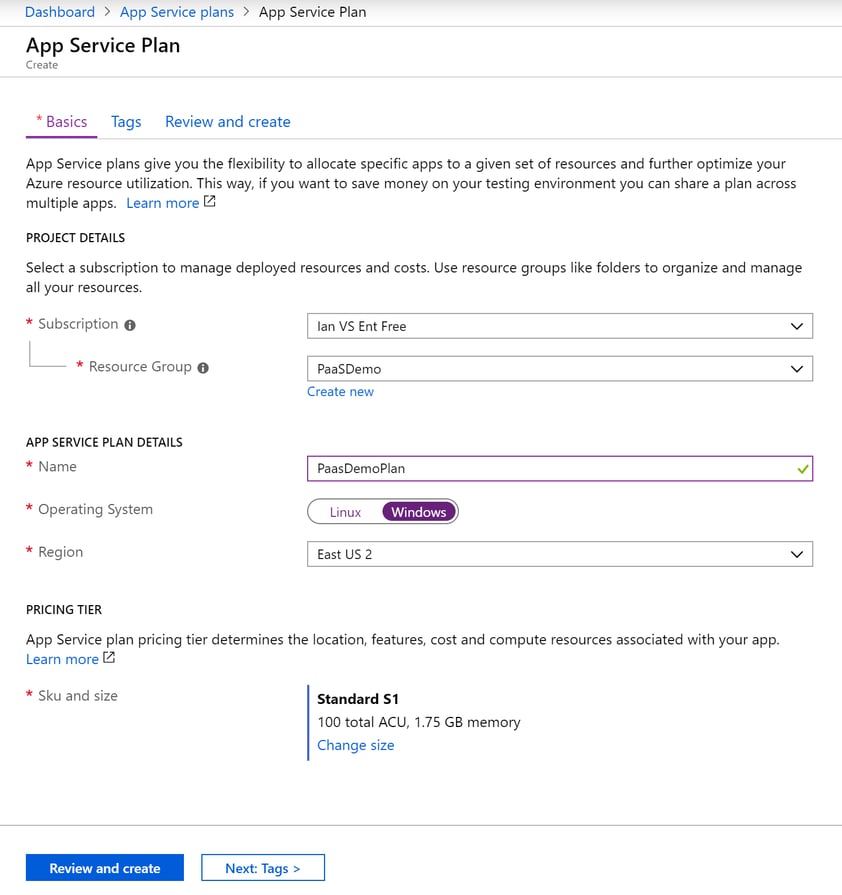Image resolution: width=842 pixels, height=895 pixels.
Task: Open the Review and create tab
Action: tap(228, 122)
